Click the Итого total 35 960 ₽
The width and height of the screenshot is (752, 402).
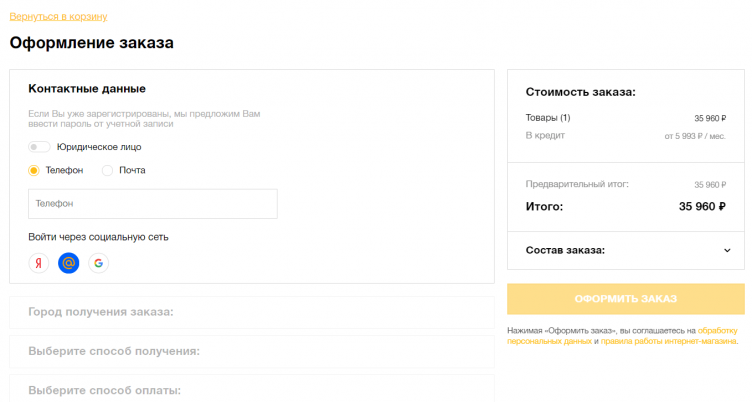pyautogui.click(x=702, y=207)
